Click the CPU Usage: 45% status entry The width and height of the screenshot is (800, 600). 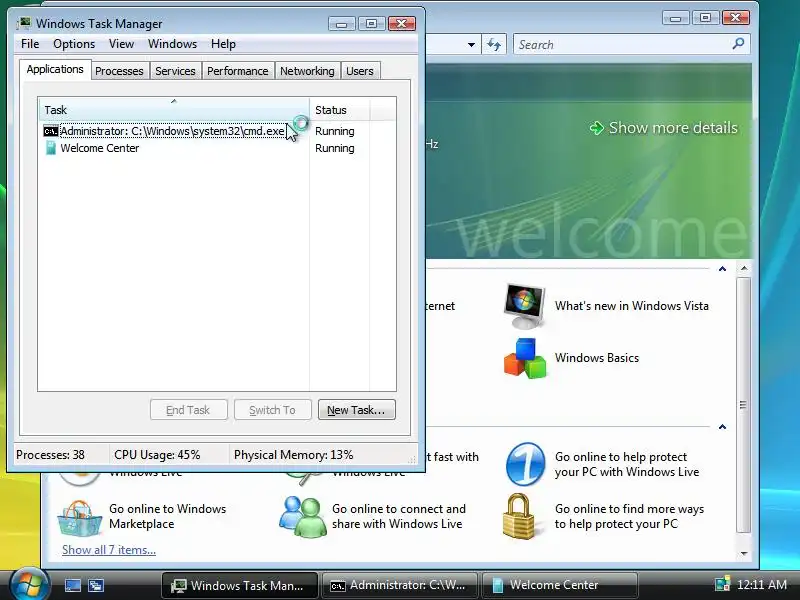pos(157,455)
